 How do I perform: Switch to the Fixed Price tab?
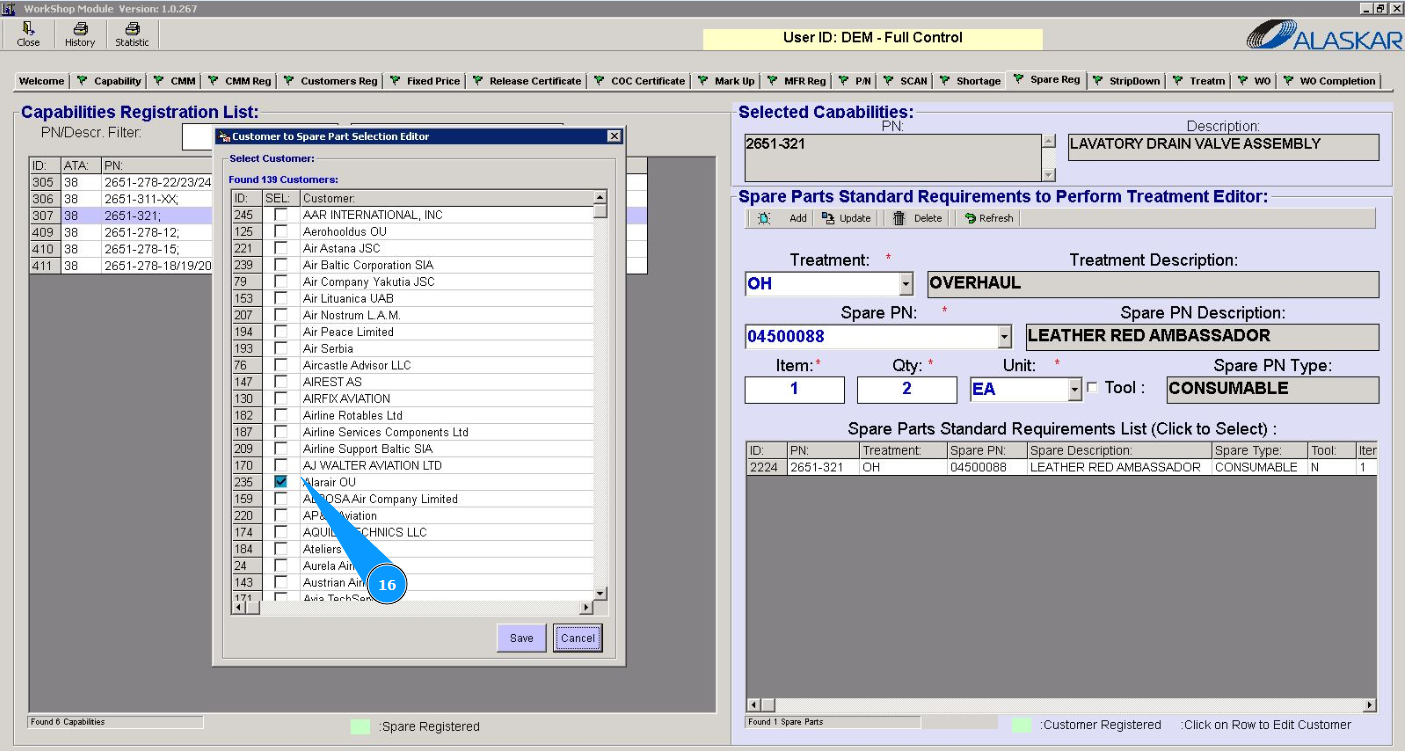coord(424,81)
